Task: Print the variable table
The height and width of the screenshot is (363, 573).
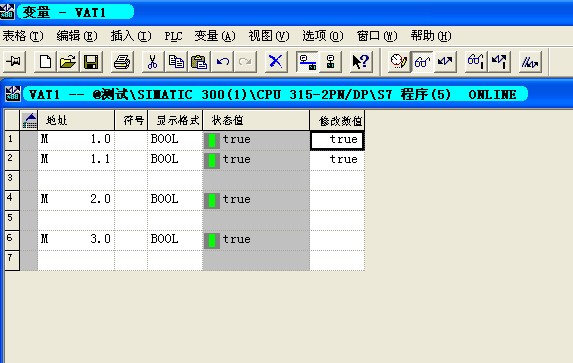Action: (122, 61)
